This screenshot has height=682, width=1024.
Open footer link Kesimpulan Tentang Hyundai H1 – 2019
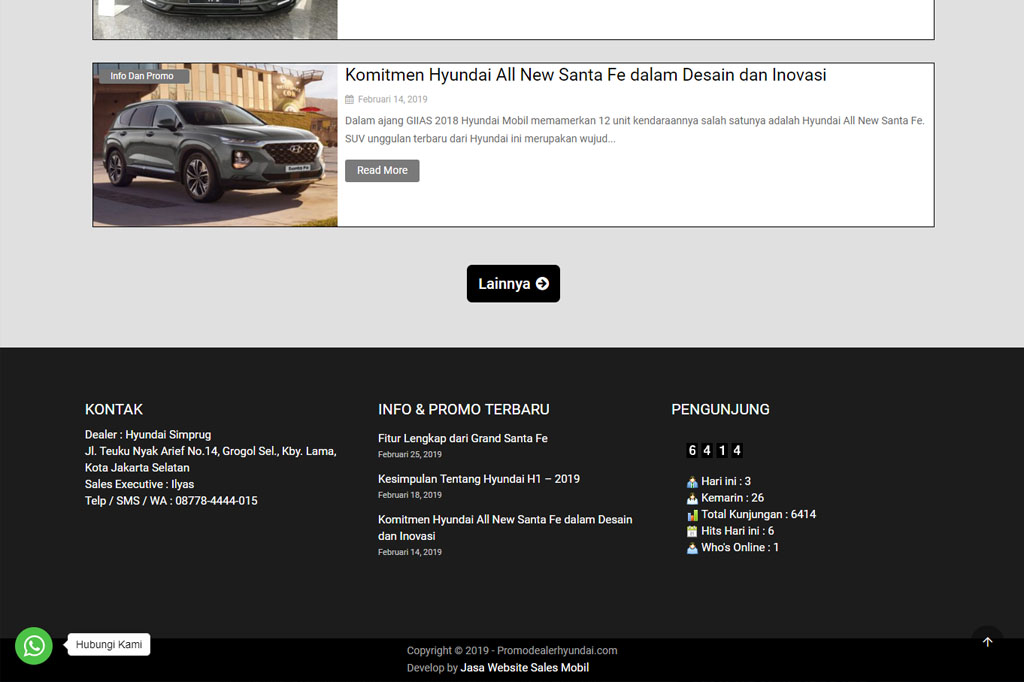[479, 479]
